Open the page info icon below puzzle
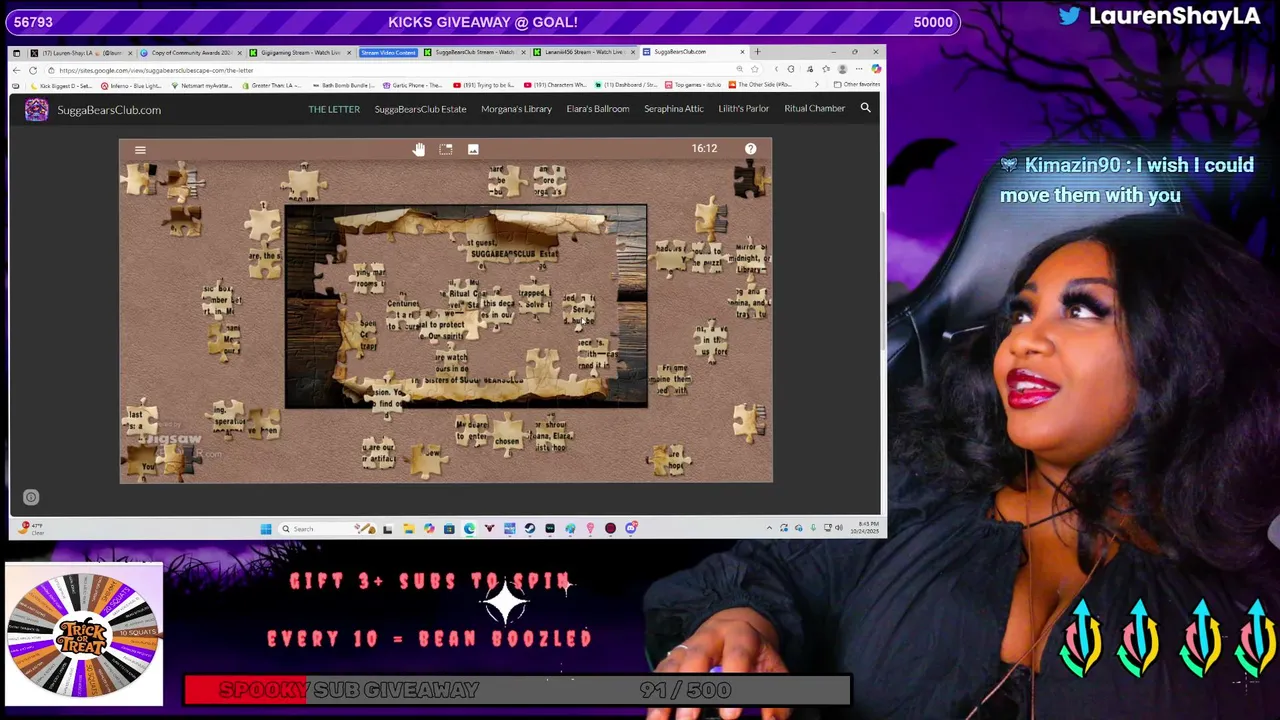The image size is (1280, 720). click(x=31, y=497)
